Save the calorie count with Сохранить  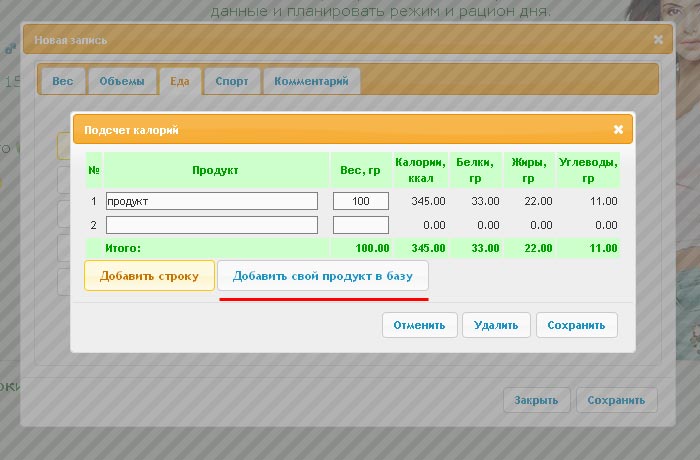(x=576, y=325)
